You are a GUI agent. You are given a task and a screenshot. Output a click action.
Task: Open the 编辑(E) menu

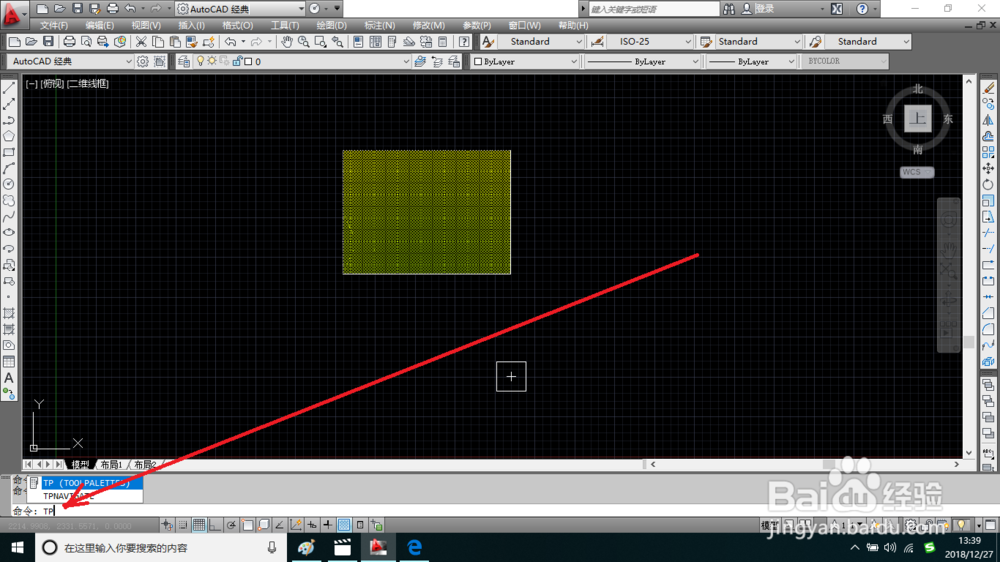pos(99,26)
